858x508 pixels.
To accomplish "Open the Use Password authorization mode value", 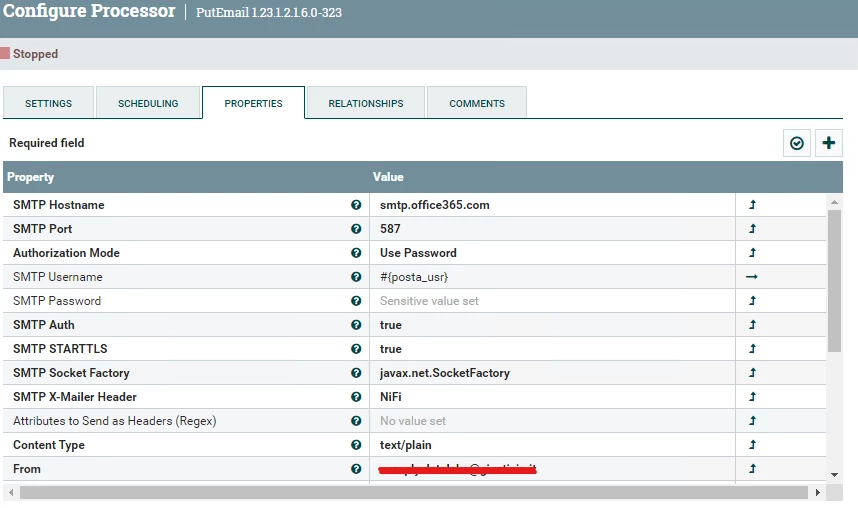I will click(552, 253).
